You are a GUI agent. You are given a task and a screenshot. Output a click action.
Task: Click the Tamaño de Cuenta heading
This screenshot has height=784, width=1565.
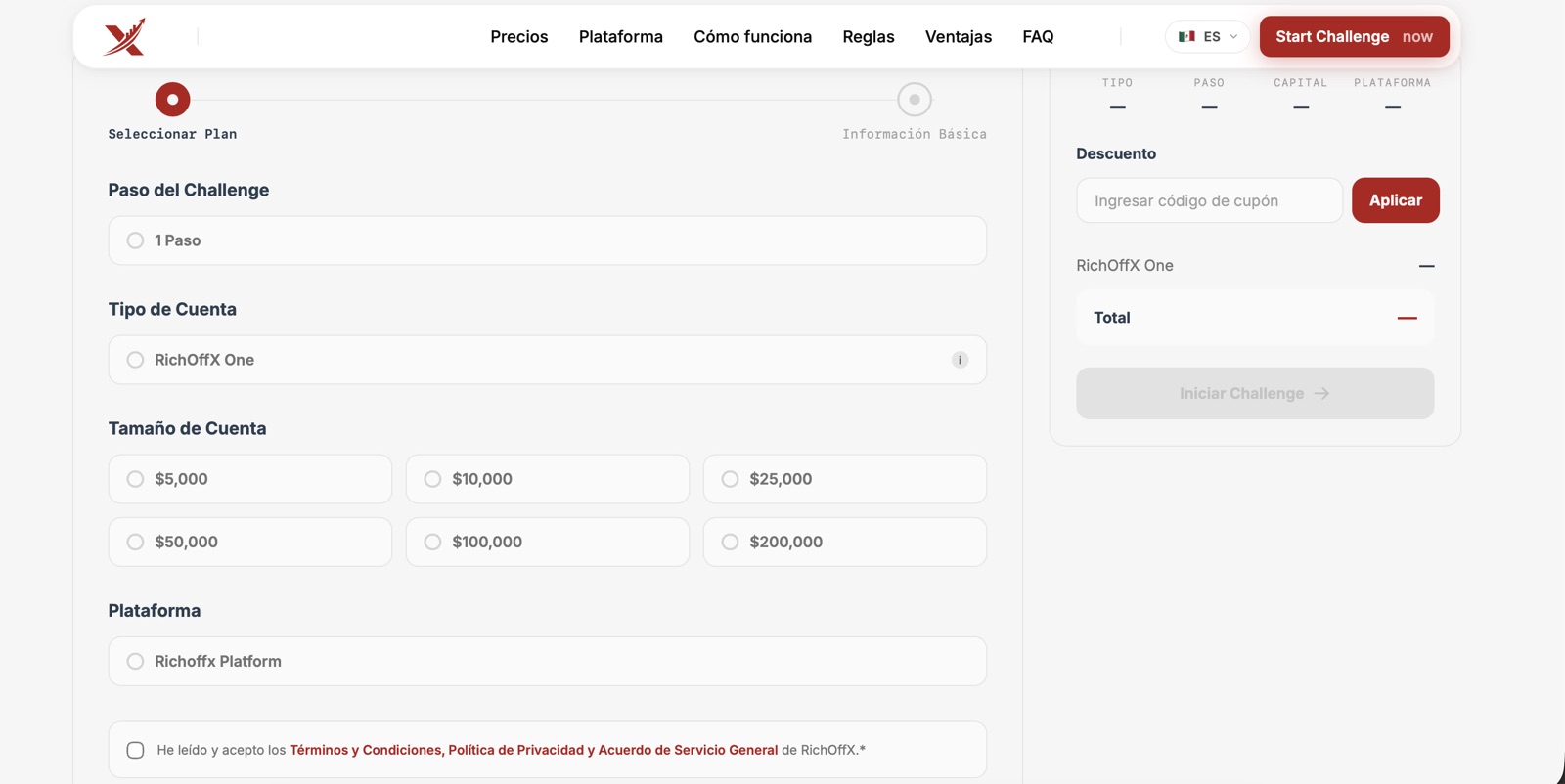pyautogui.click(x=187, y=428)
